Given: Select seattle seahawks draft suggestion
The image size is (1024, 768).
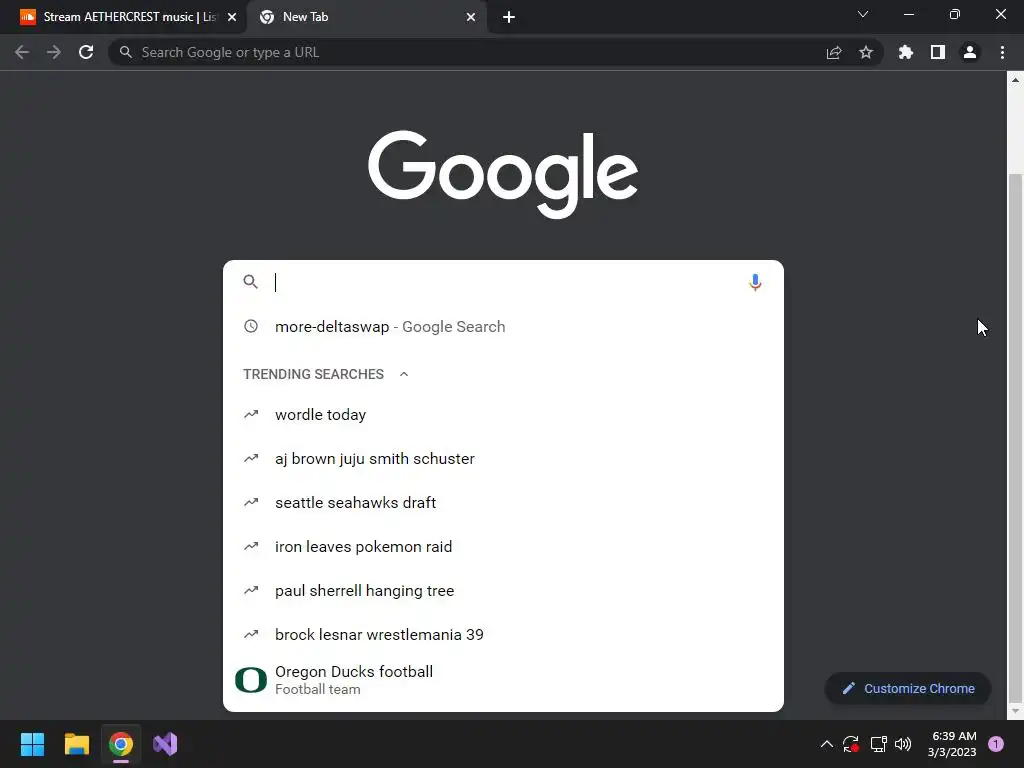Looking at the screenshot, I should [x=503, y=502].
